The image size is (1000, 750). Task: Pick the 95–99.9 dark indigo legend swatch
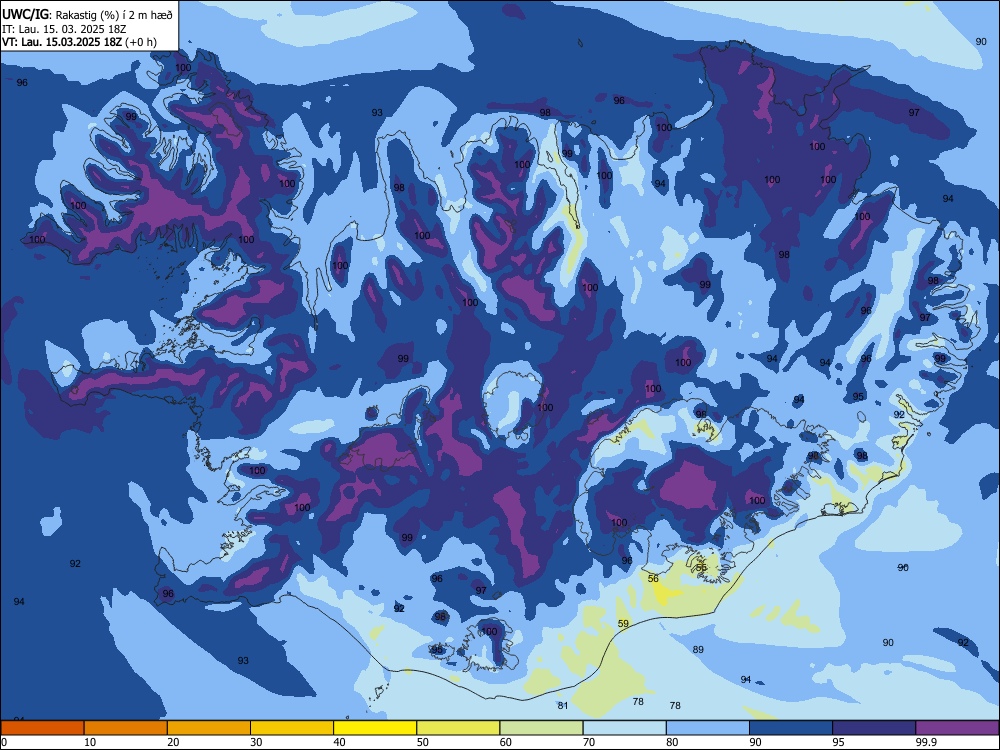[x=874, y=728]
